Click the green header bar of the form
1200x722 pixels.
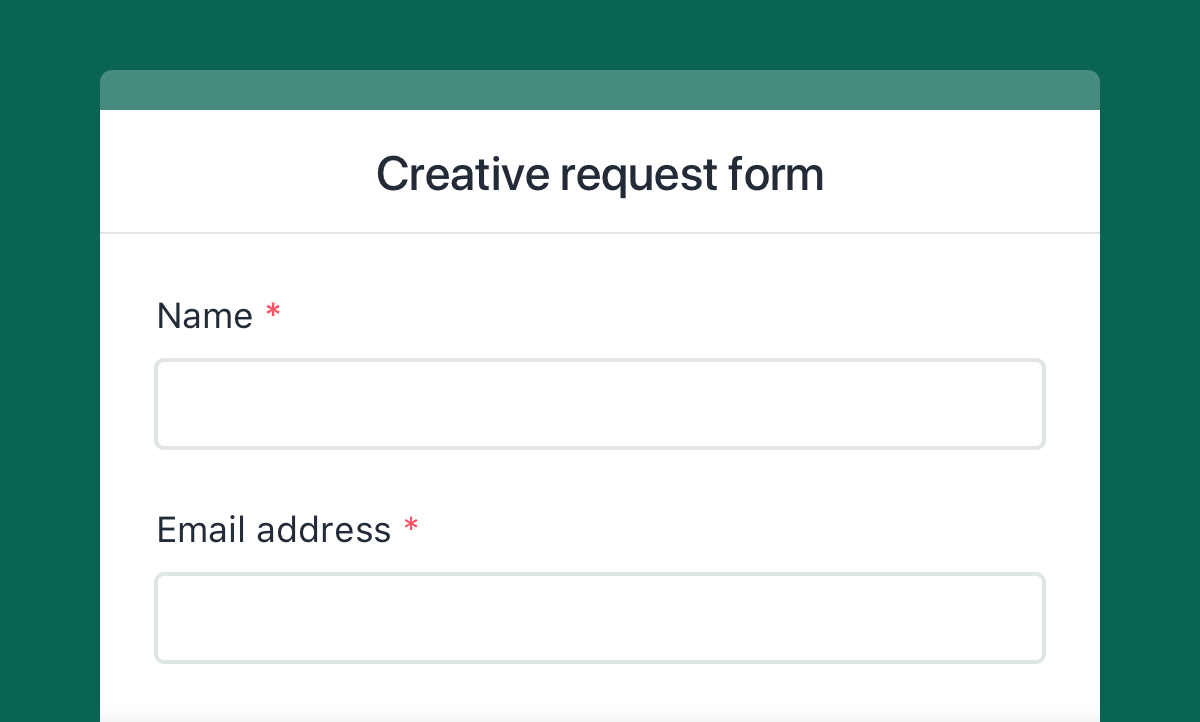600,89
